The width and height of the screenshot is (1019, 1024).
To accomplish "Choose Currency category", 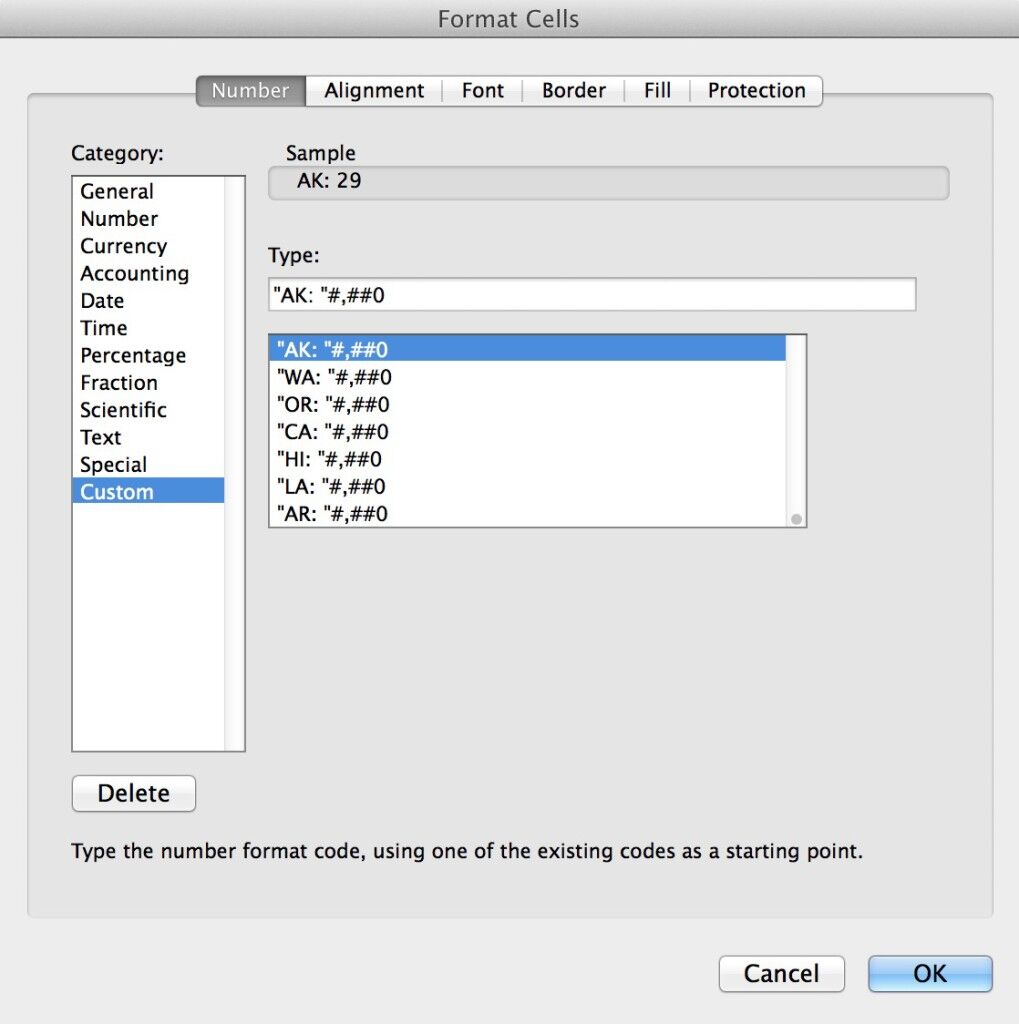I will pos(123,246).
